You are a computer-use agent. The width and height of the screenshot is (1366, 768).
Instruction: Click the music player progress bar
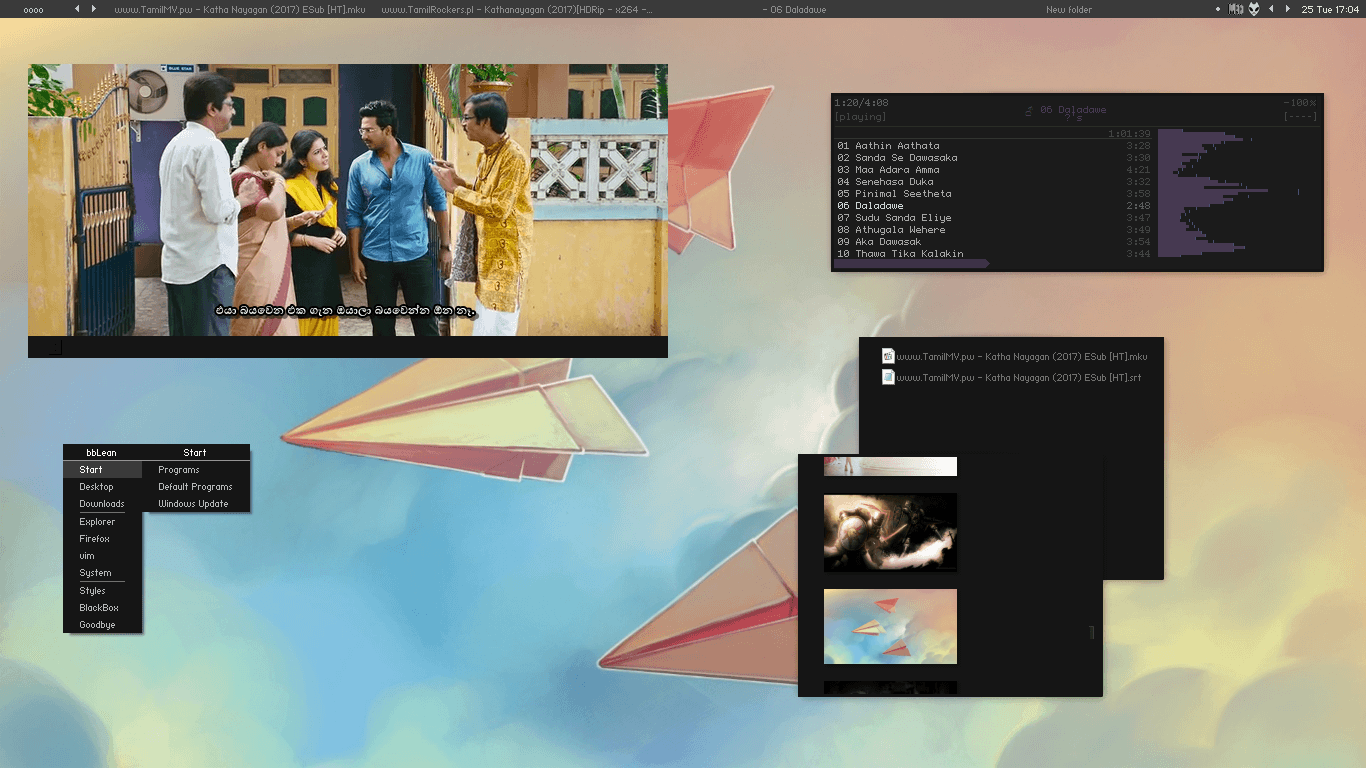[911, 264]
